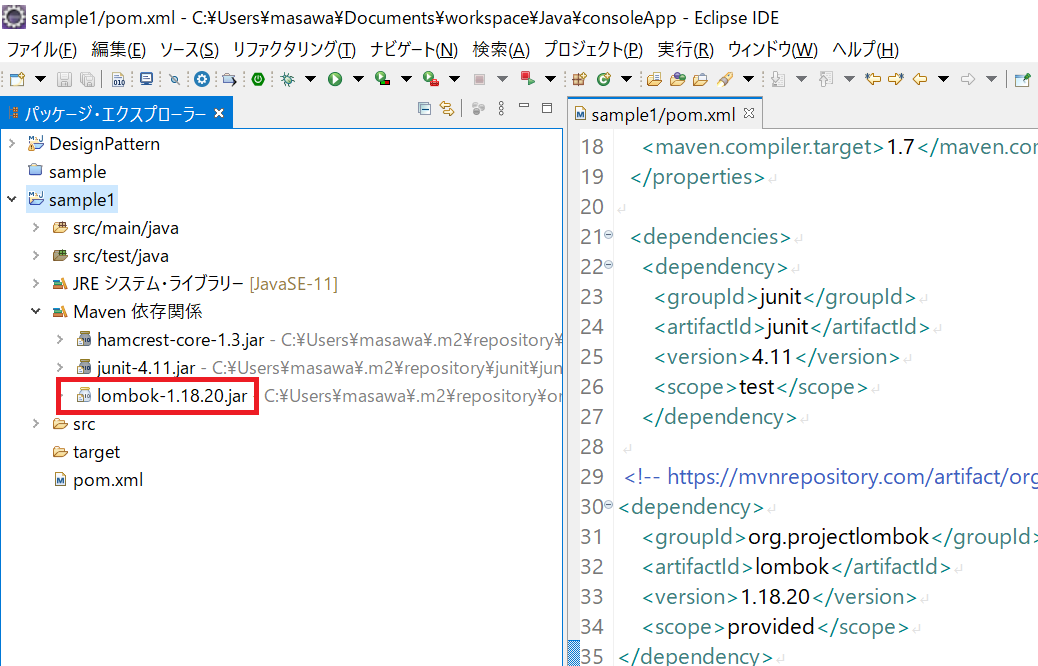Expand the DesignPattern project
The height and width of the screenshot is (666, 1038).
coord(12,143)
